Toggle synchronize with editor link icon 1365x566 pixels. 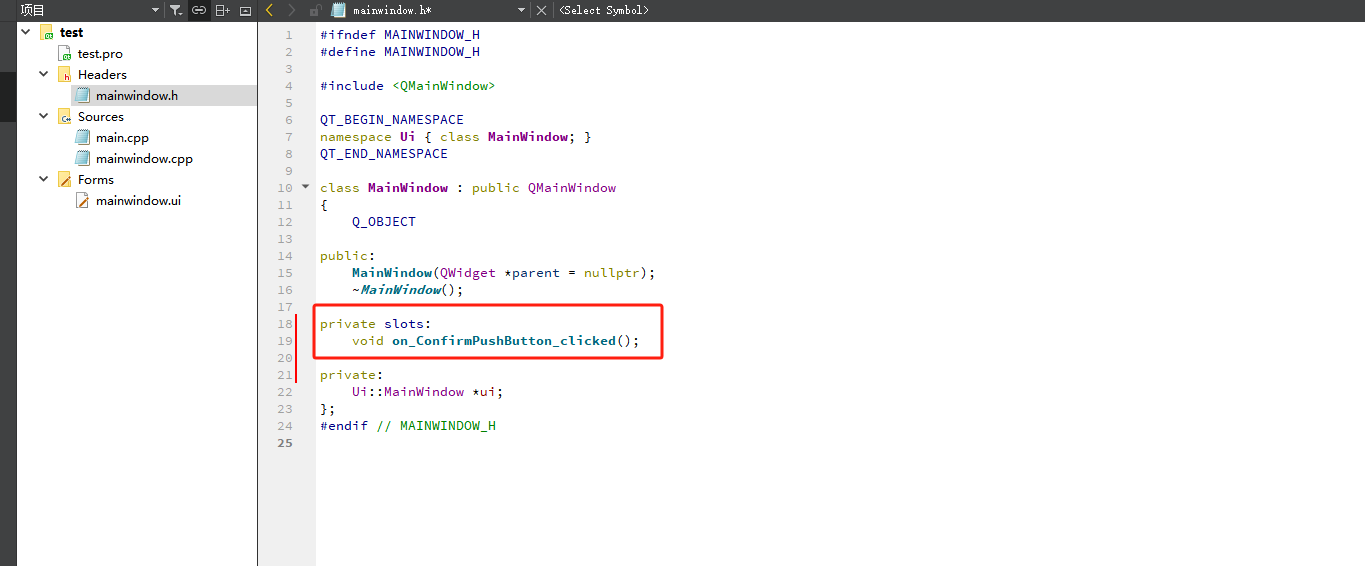point(199,10)
